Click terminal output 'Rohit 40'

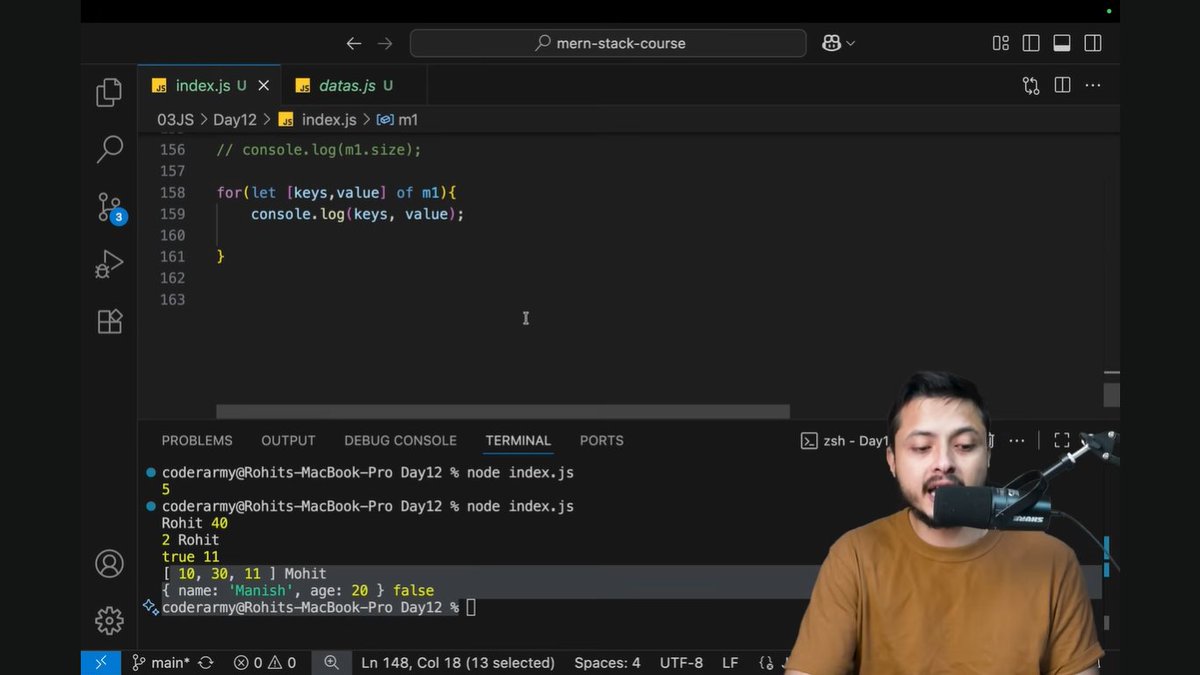tap(195, 523)
